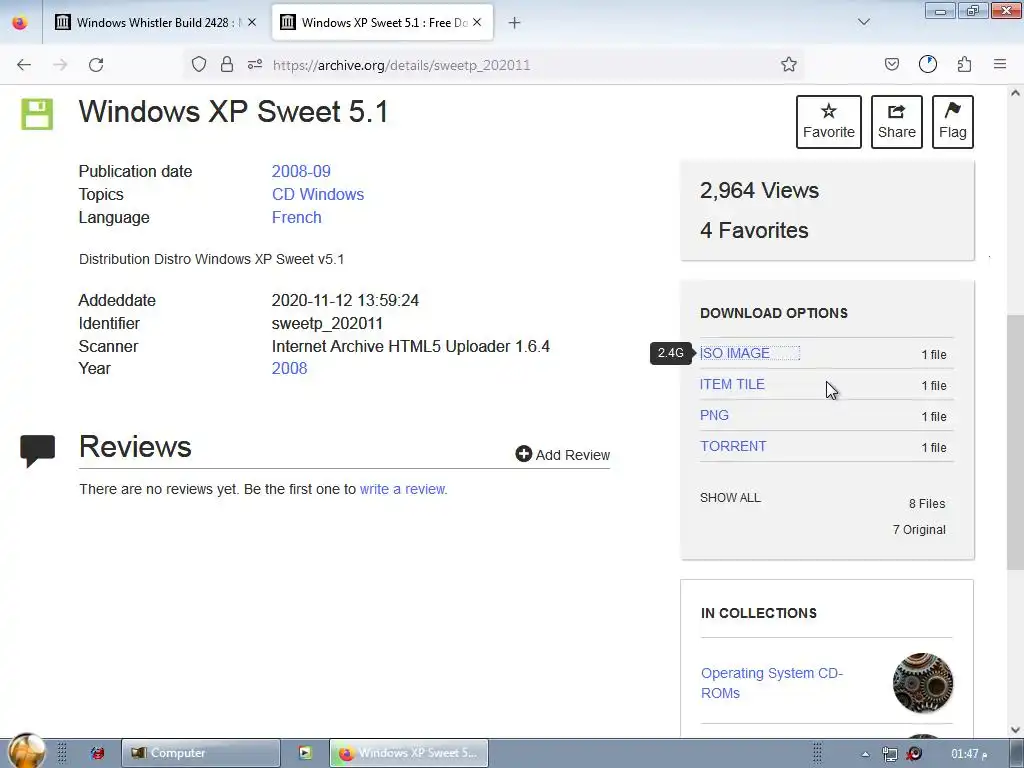1024x768 pixels.
Task: Reload the page with the refresh icon
Action: coord(96,65)
